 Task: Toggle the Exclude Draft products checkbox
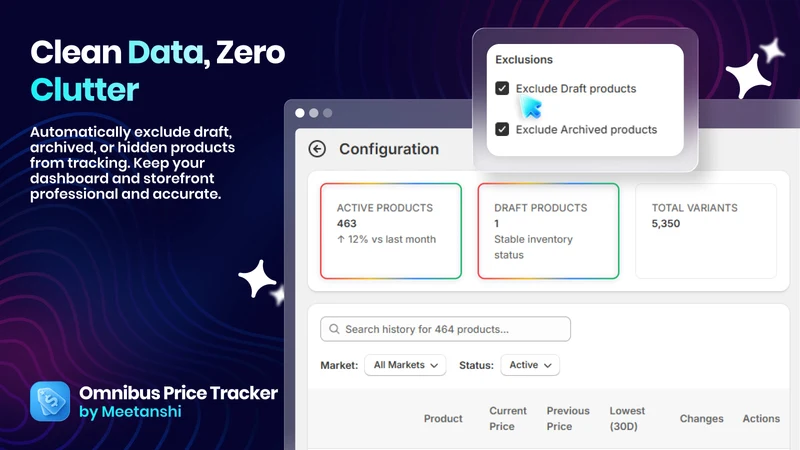coord(502,88)
